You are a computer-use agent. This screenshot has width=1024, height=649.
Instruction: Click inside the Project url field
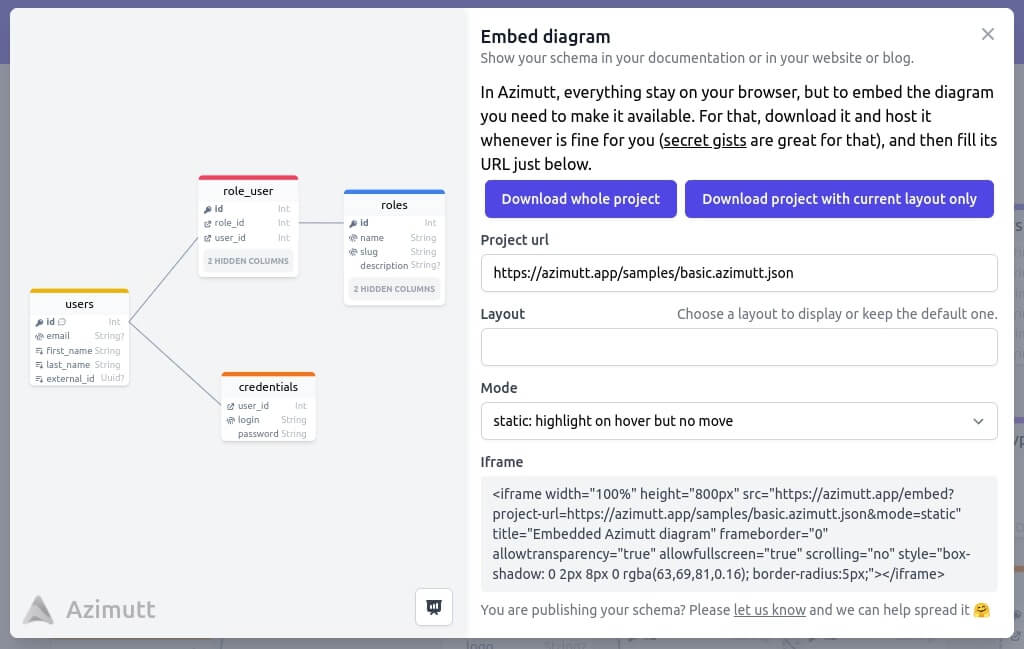click(x=739, y=272)
